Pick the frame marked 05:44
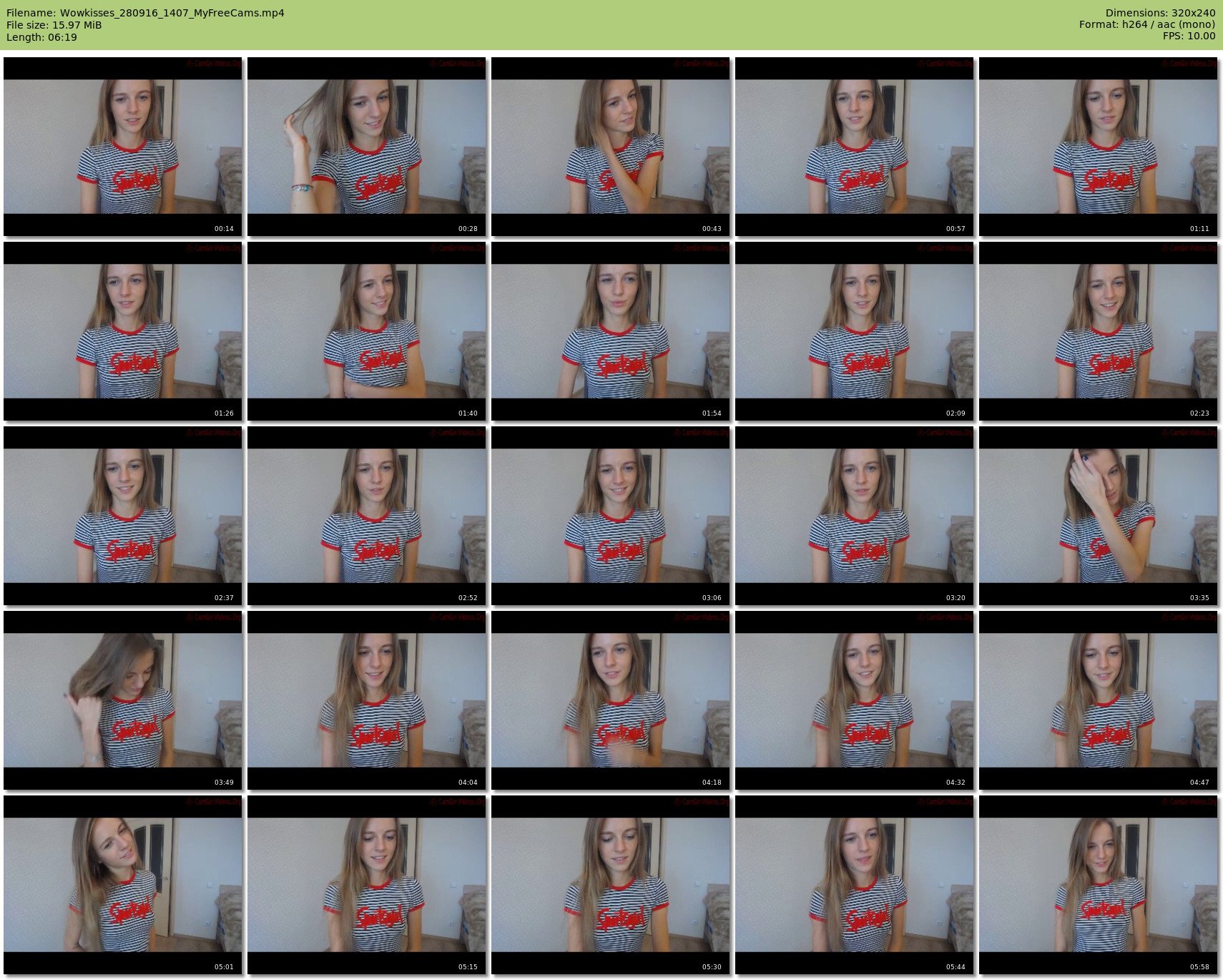 pyautogui.click(x=855, y=885)
